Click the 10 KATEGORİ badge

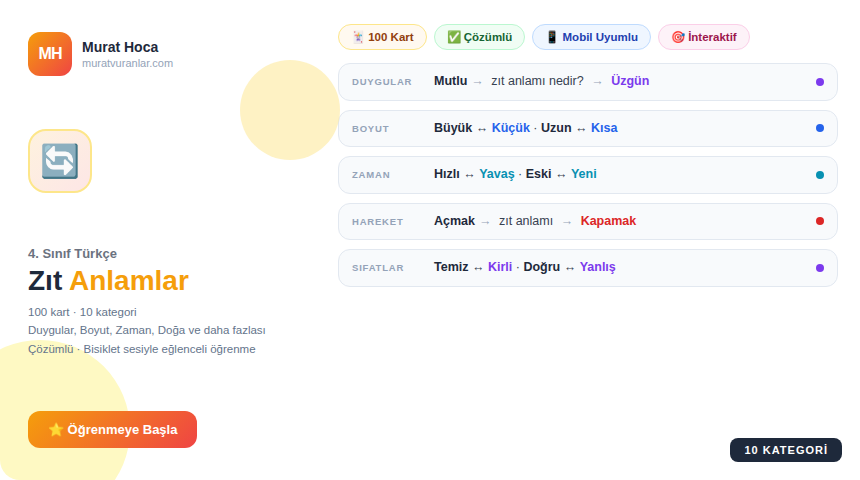785,450
